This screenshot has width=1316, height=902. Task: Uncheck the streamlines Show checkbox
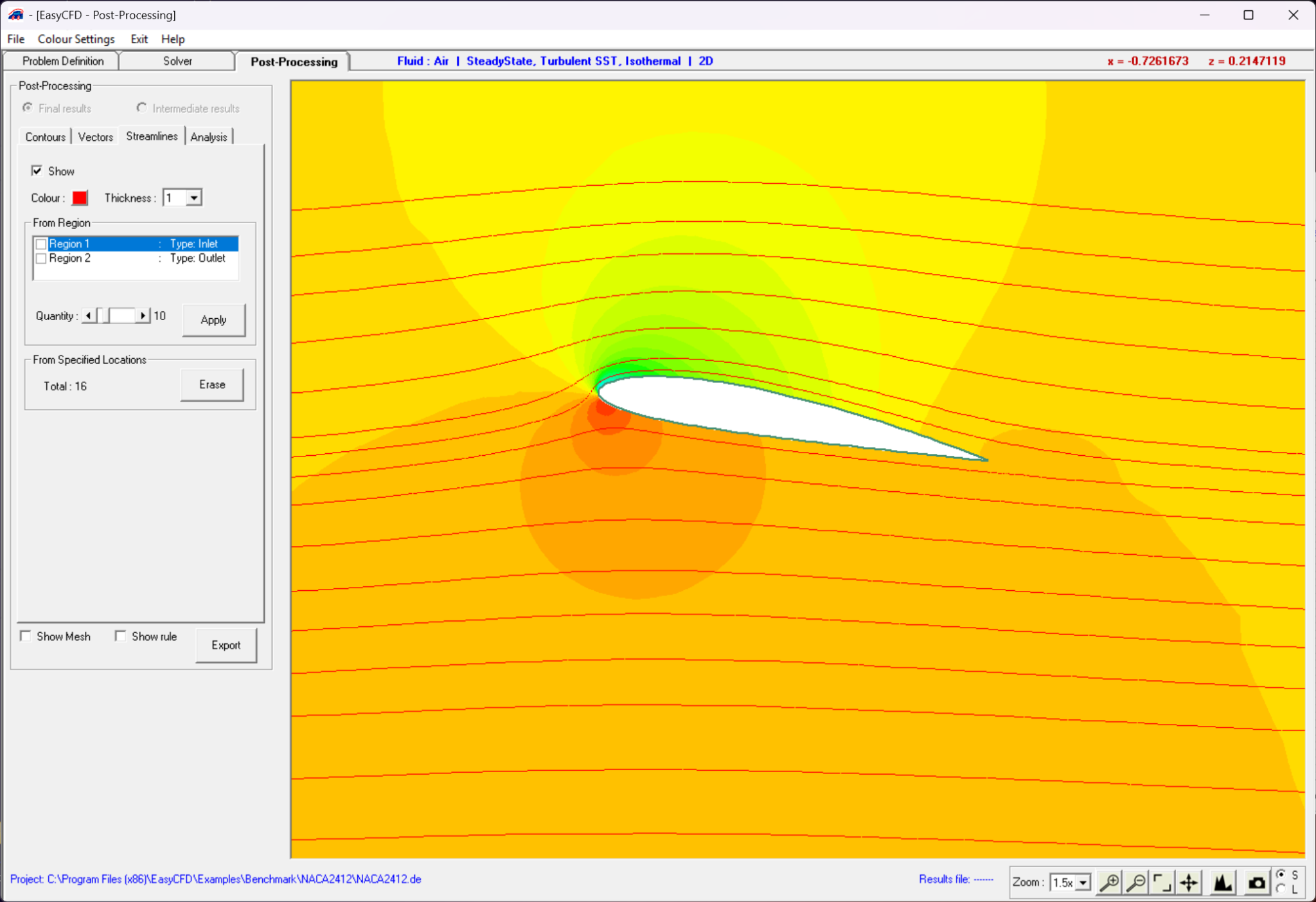(x=37, y=170)
